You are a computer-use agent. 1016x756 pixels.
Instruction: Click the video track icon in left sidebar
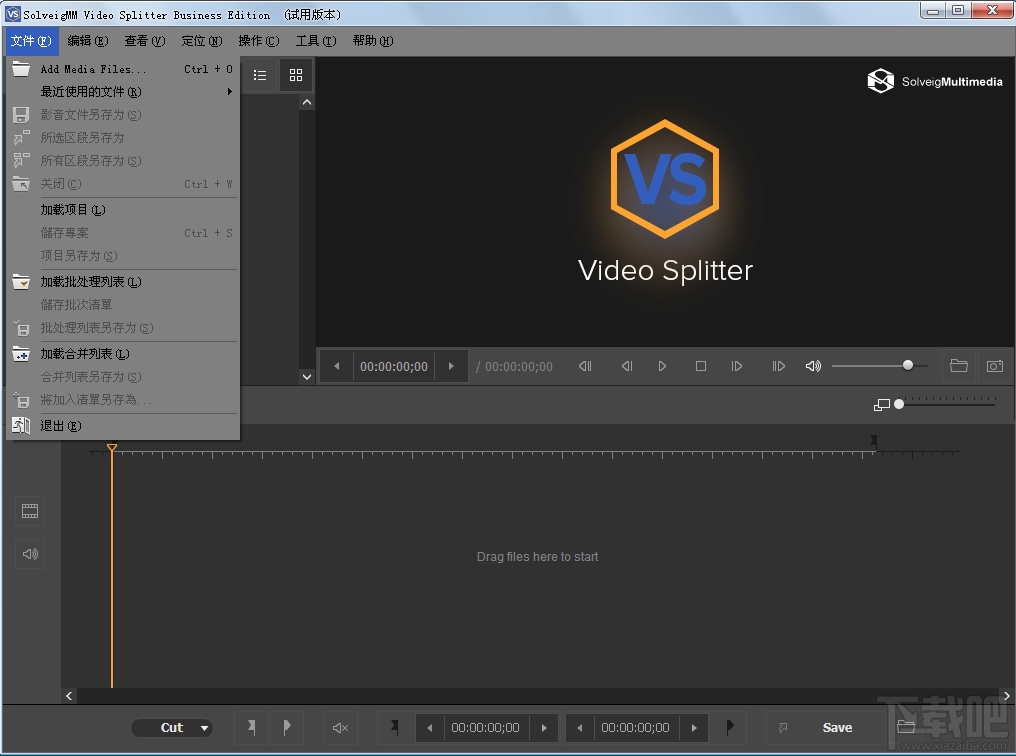tap(30, 511)
